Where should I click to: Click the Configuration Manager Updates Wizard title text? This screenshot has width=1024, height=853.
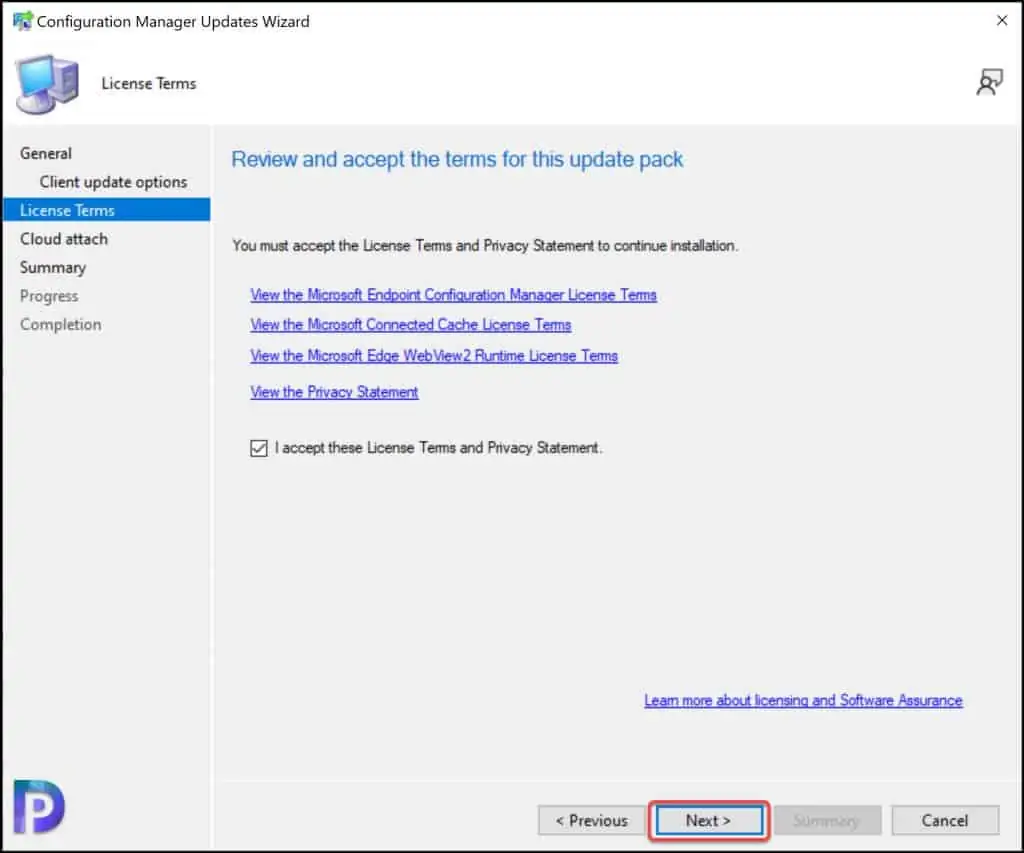click(173, 22)
